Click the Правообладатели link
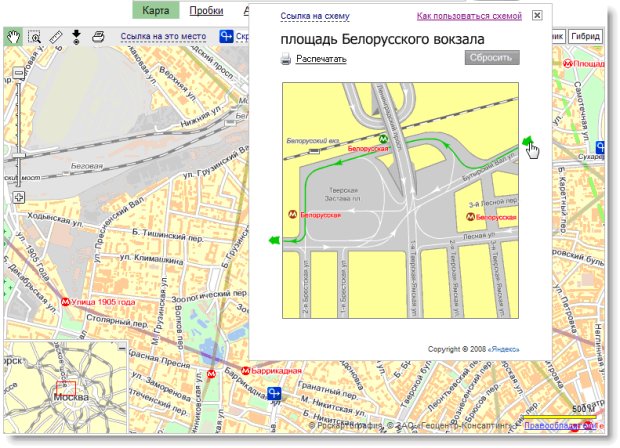The height and width of the screenshot is (448, 620). tap(560, 426)
